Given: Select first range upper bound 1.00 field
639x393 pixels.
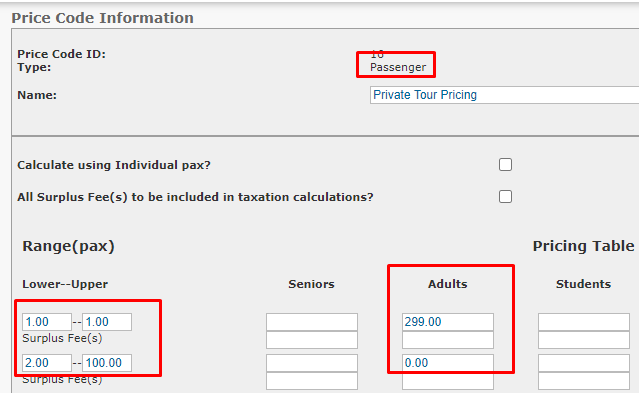Looking at the screenshot, I should click(x=107, y=322).
